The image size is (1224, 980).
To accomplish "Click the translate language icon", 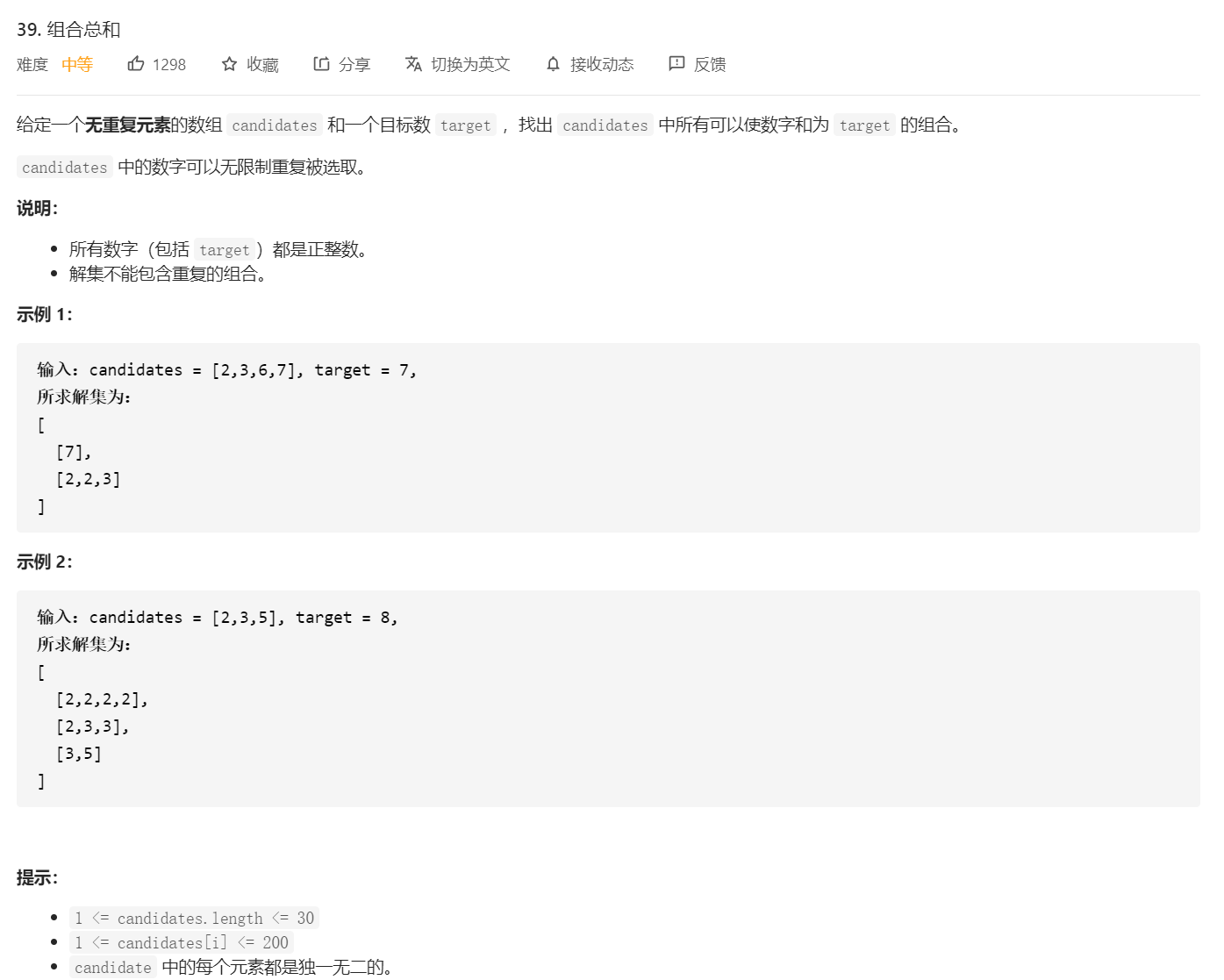I will [413, 64].
